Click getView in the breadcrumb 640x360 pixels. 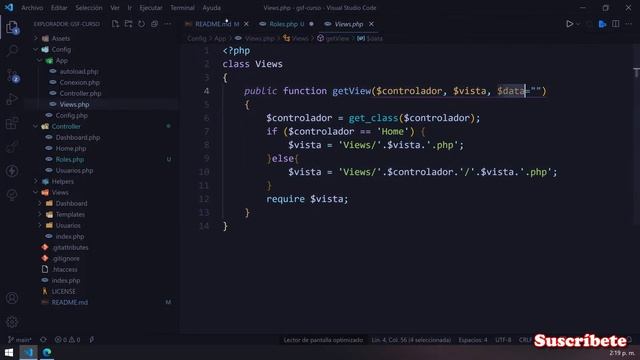[333, 38]
